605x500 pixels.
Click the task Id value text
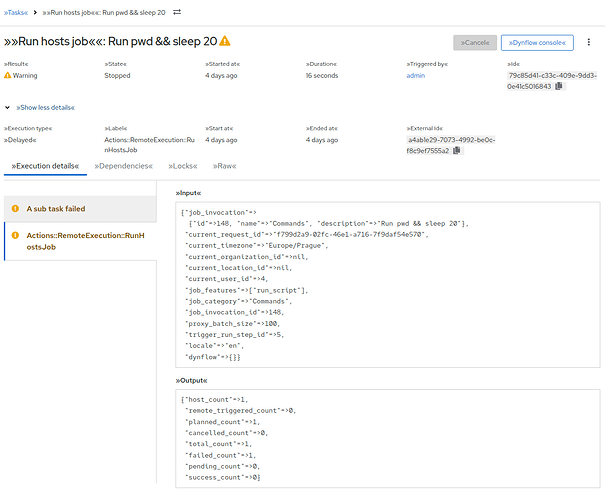tap(552, 81)
